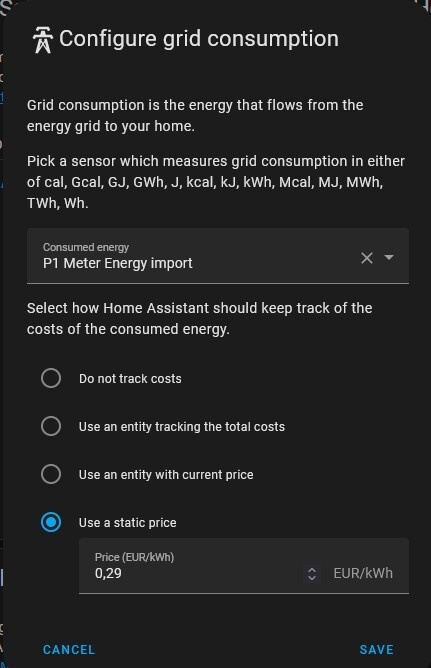Click the Use an entity with current price label

(166, 475)
